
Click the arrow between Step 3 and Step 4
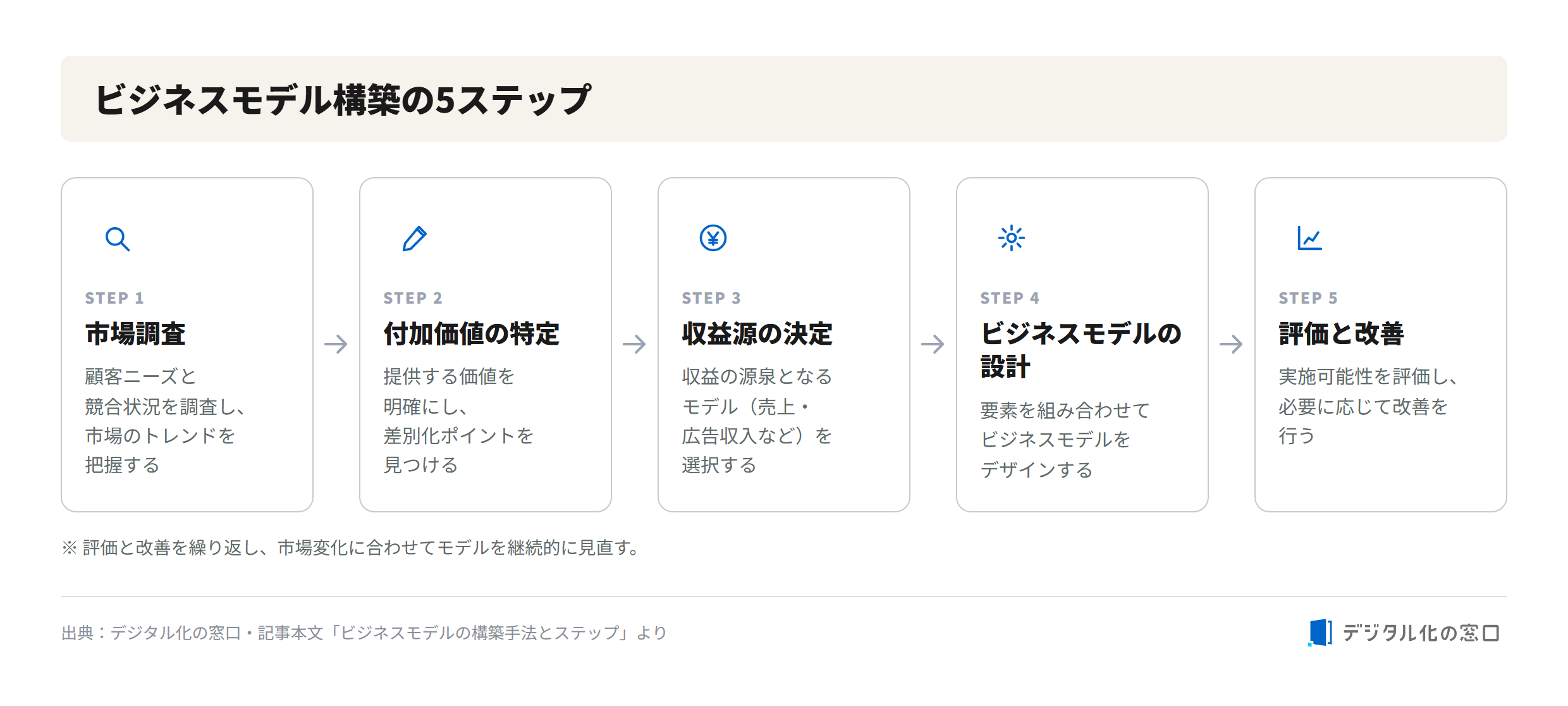[x=933, y=344]
